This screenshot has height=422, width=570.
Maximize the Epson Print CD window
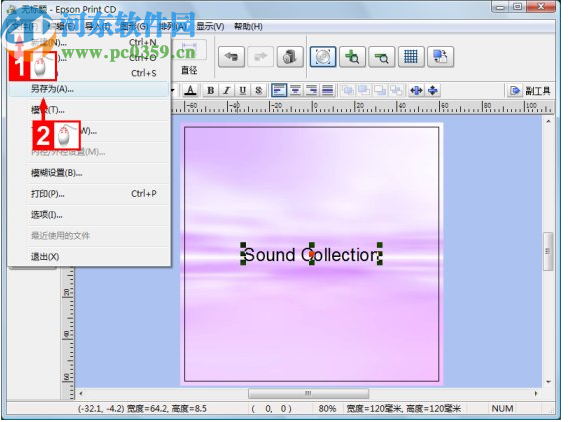click(518, 7)
